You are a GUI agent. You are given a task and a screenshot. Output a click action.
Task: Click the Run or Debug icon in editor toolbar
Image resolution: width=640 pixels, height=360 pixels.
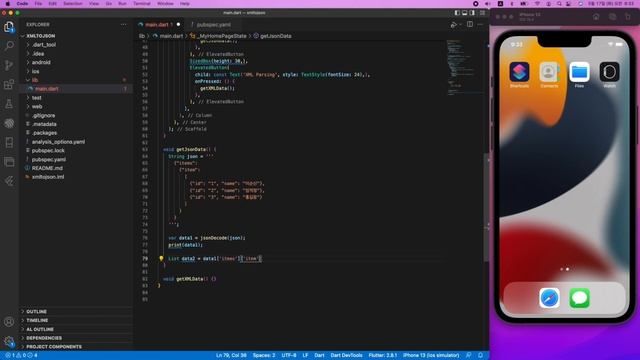click(x=453, y=24)
